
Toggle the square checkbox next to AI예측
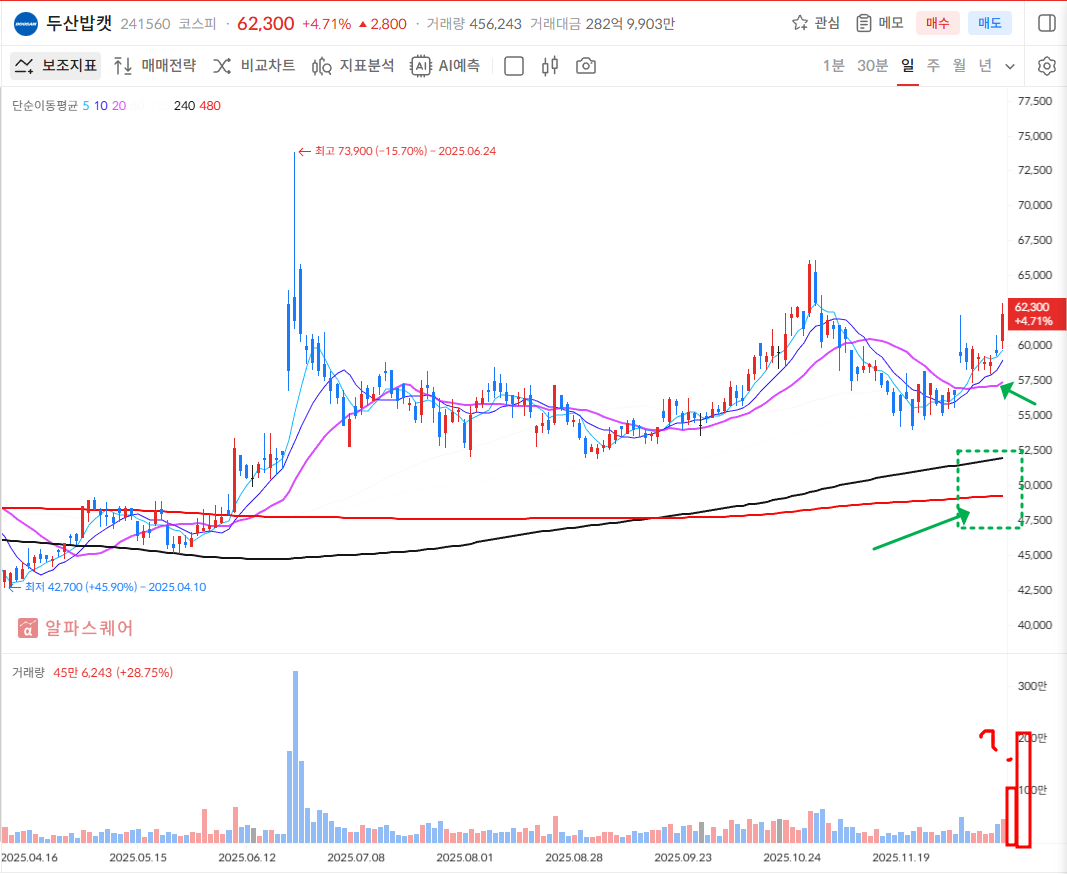click(514, 66)
